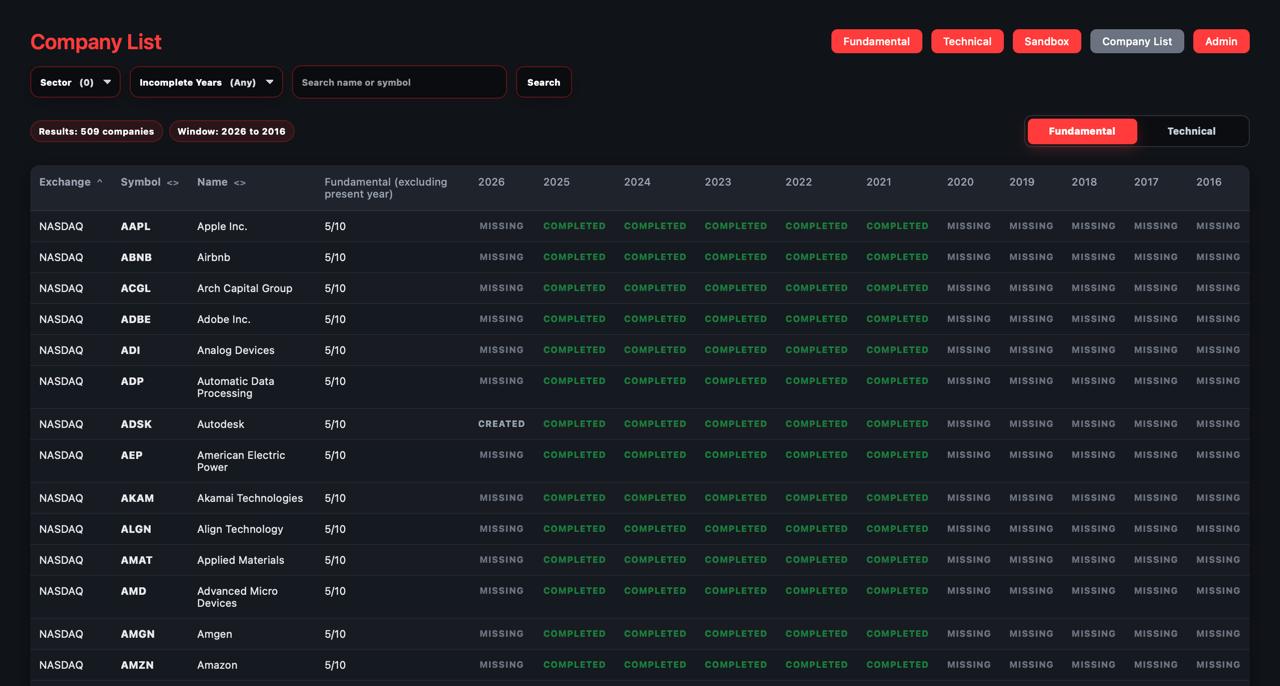This screenshot has height=686, width=1280.
Task: Sort by Exchange using the caret icon
Action: click(x=99, y=182)
